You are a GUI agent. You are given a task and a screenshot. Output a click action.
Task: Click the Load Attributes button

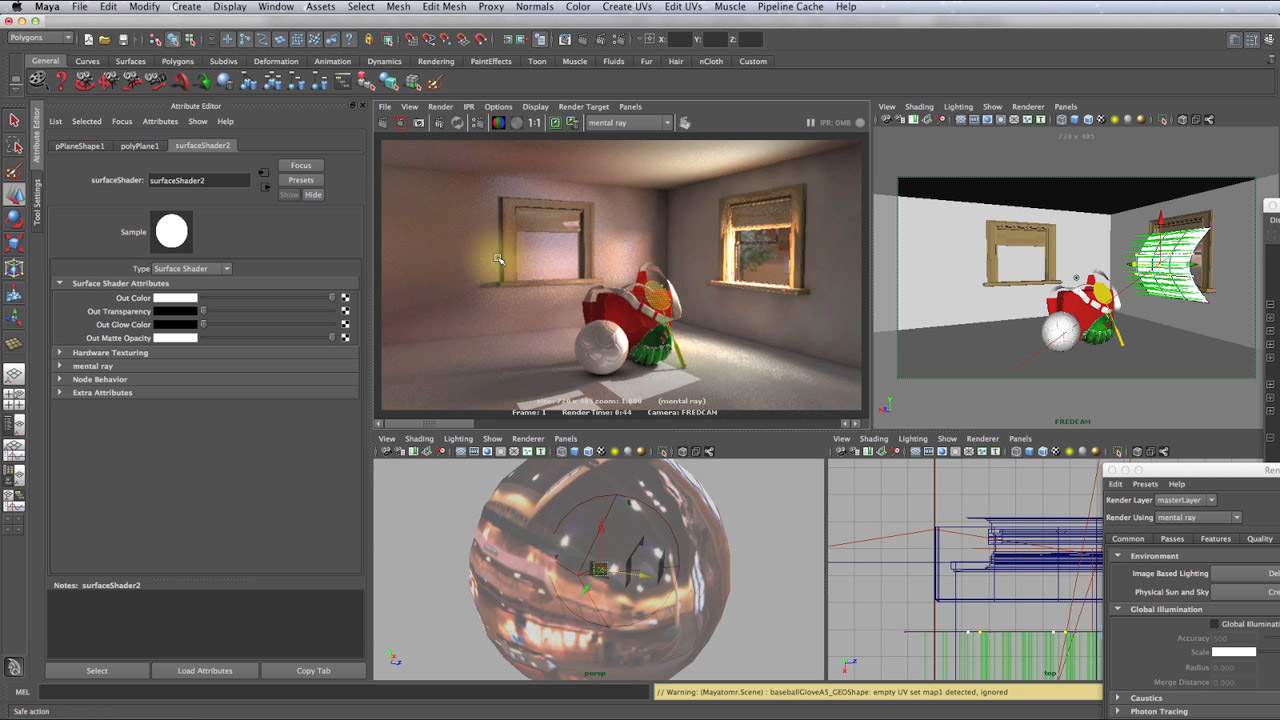(205, 671)
